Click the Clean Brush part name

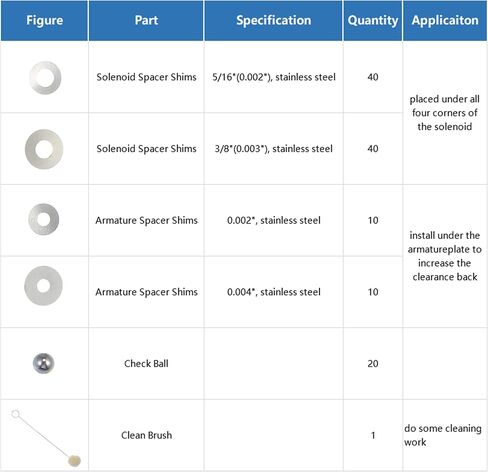pyautogui.click(x=147, y=435)
